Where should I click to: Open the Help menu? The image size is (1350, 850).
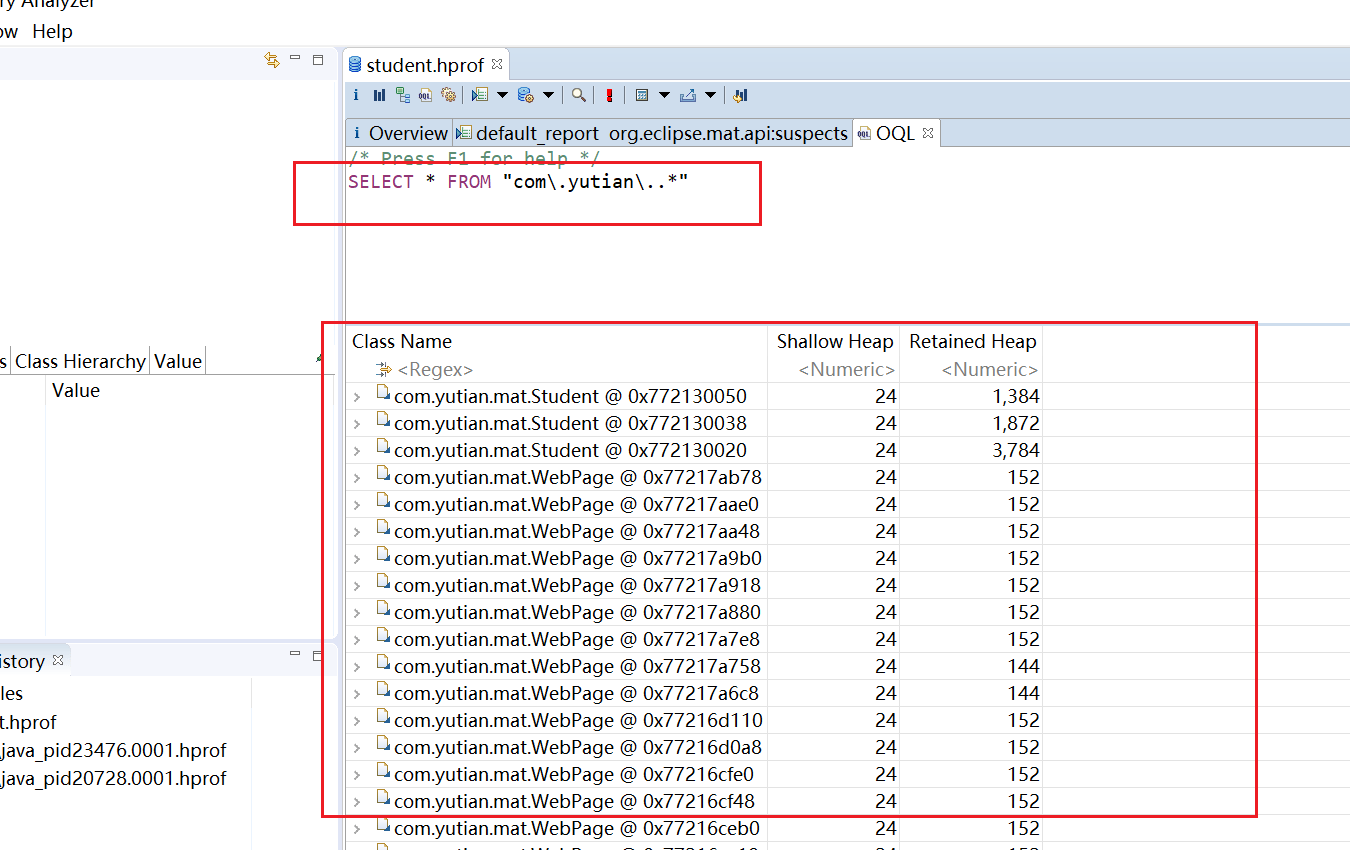(52, 31)
